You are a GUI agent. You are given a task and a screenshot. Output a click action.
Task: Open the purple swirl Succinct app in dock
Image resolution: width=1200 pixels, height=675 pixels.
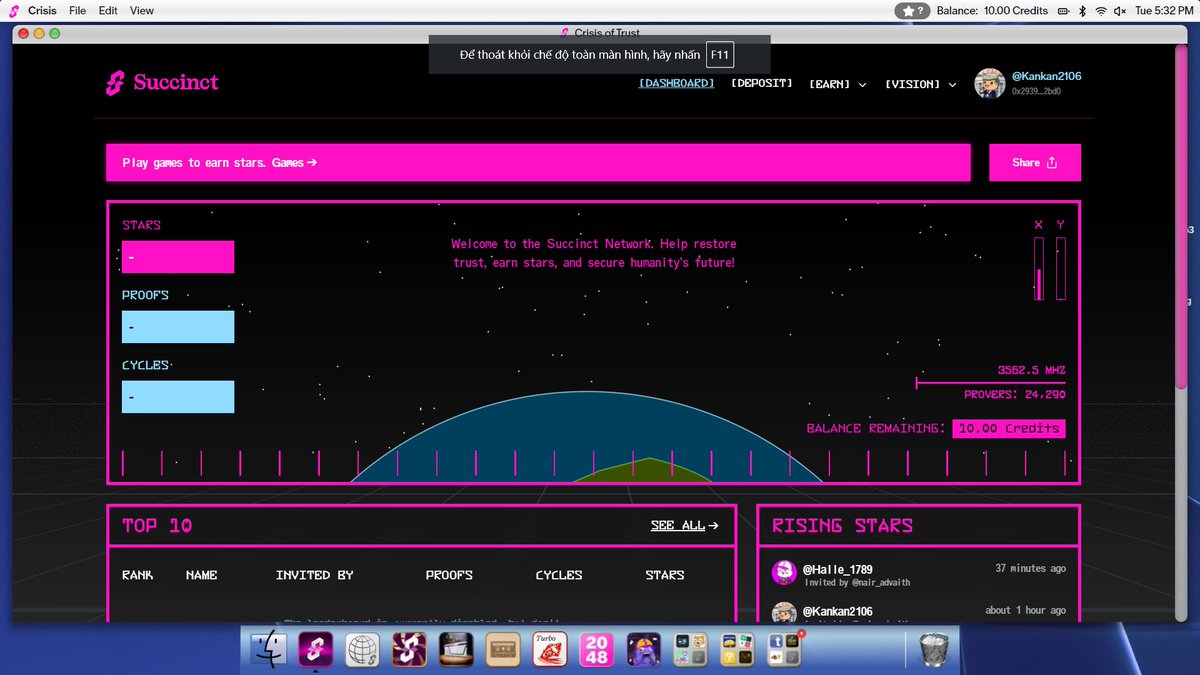coord(408,650)
